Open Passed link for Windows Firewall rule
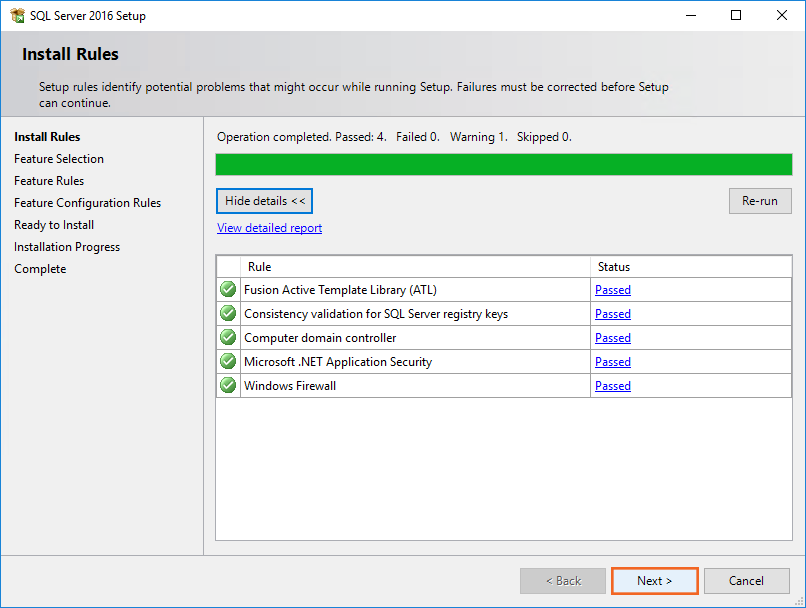This screenshot has width=806, height=608. (x=612, y=386)
